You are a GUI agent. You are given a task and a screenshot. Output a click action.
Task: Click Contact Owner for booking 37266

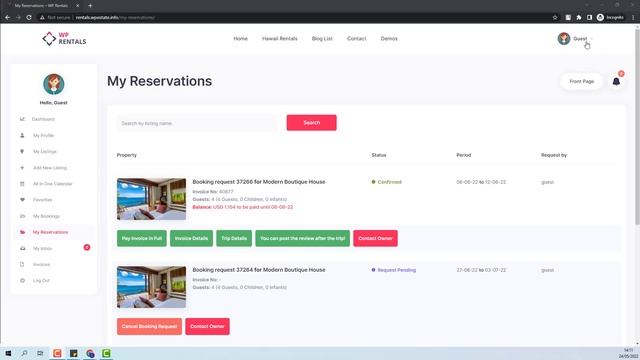[x=376, y=238]
